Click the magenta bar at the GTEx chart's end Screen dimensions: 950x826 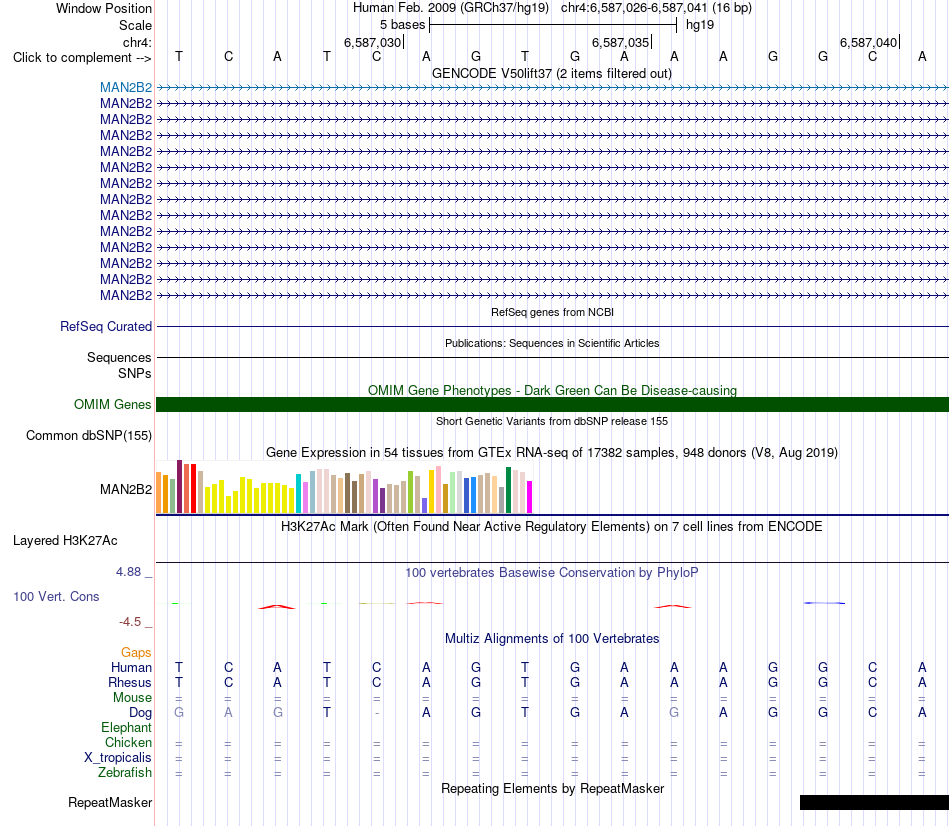(x=530, y=497)
